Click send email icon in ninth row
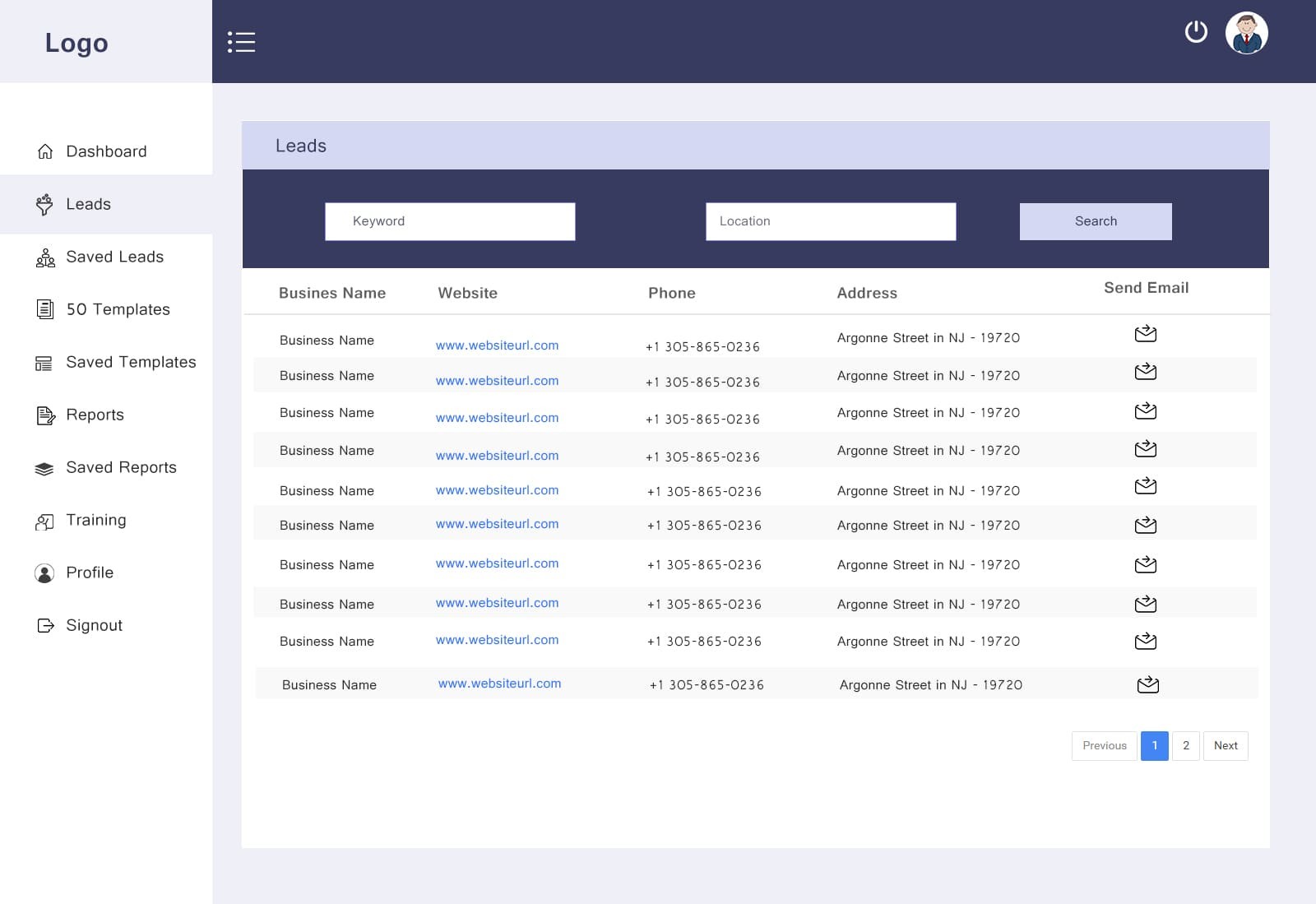The height and width of the screenshot is (904, 1316). coord(1146,641)
